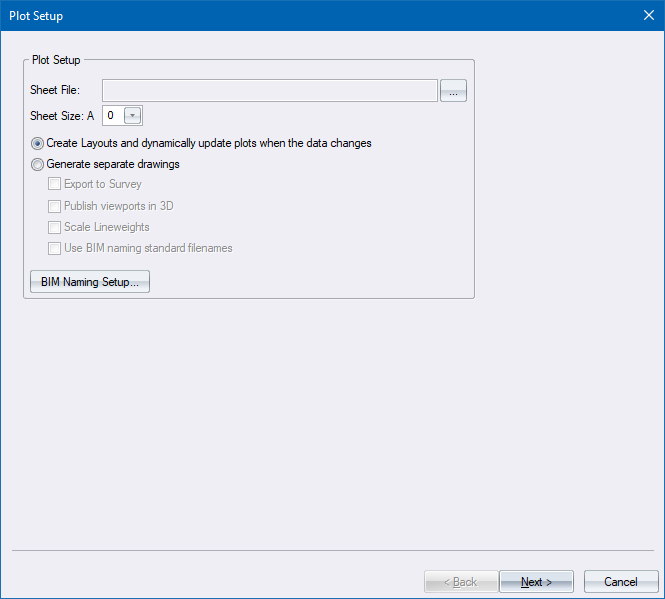The width and height of the screenshot is (665, 599).
Task: Click the Sheet Size value box showing 0
Action: [x=111, y=115]
